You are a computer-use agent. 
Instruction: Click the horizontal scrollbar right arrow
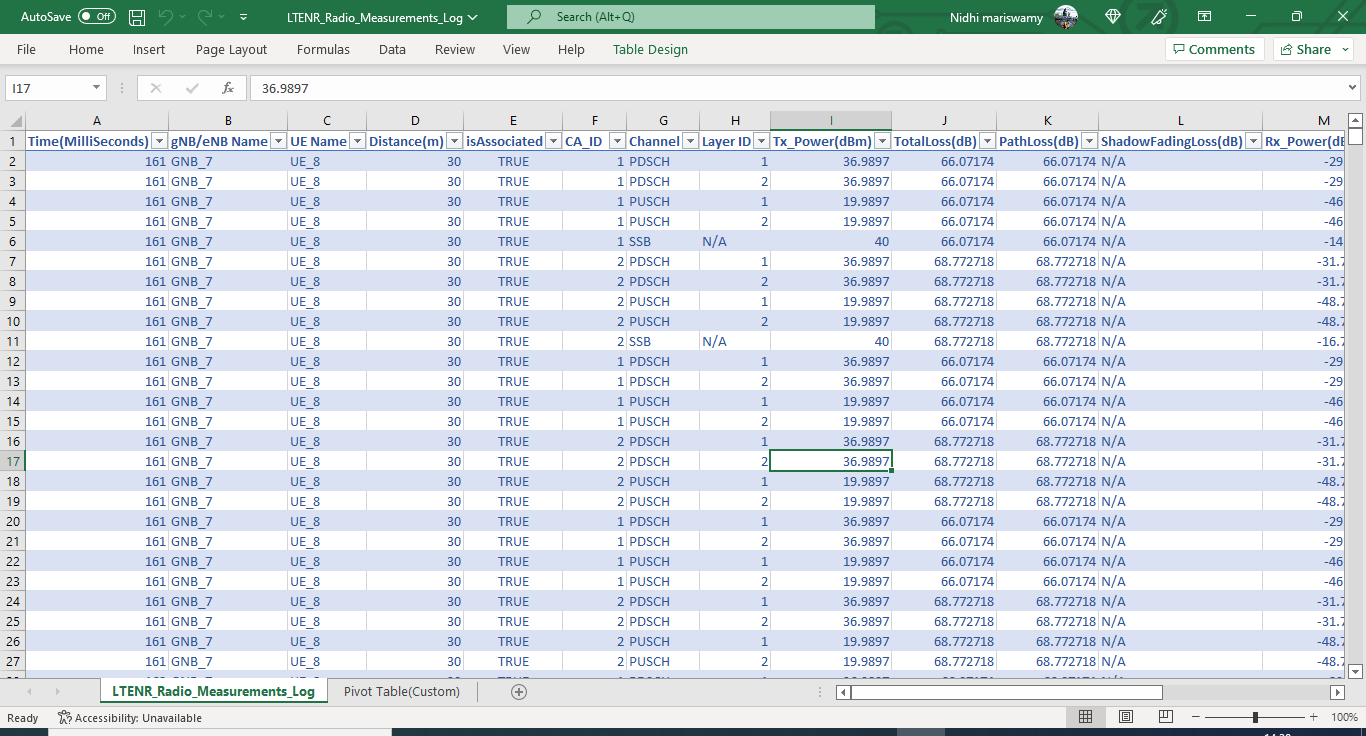pyautogui.click(x=1338, y=692)
